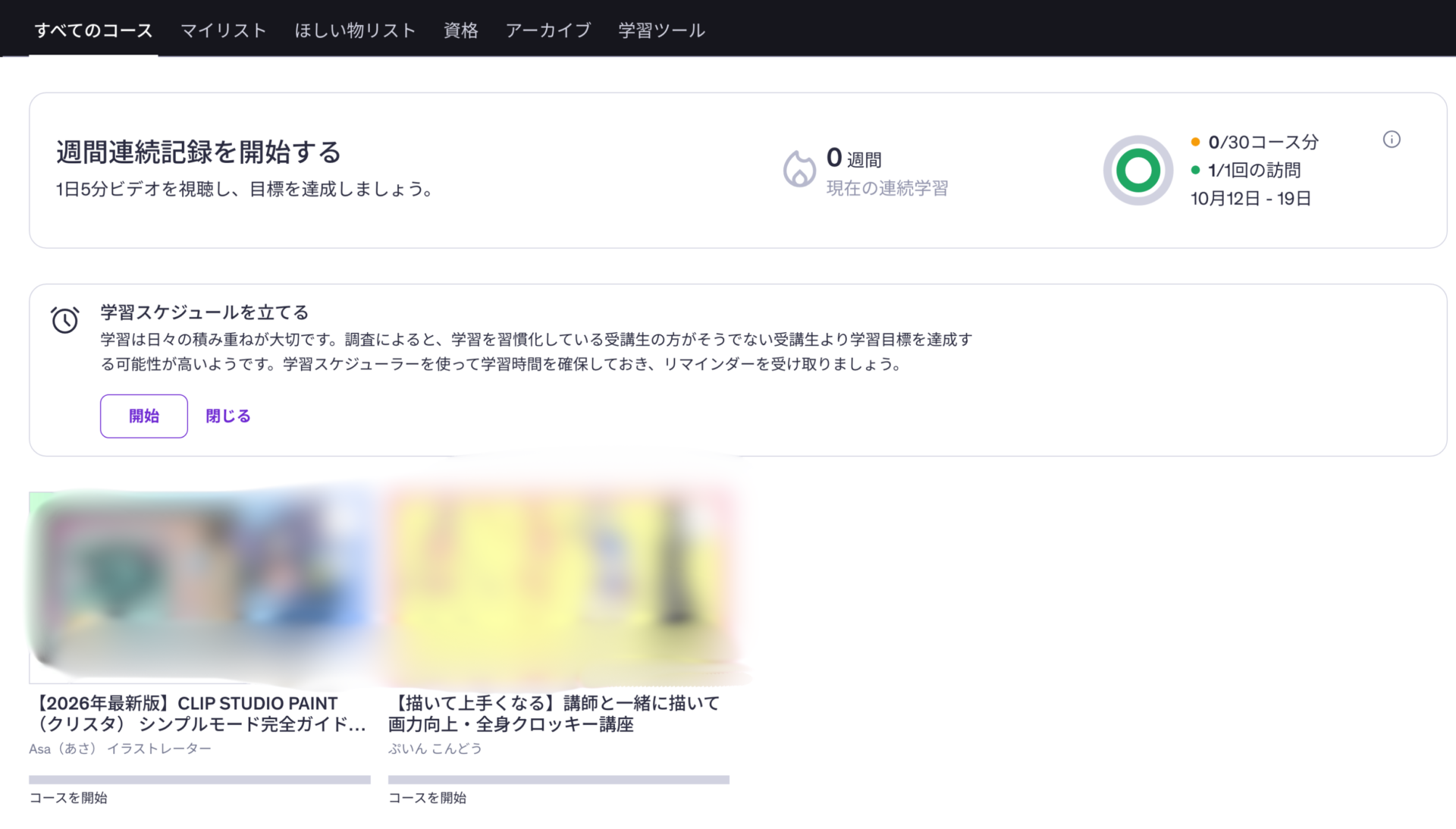Screen dimensions: 1456x829
Task: Select the 資格 tab
Action: [x=460, y=30]
